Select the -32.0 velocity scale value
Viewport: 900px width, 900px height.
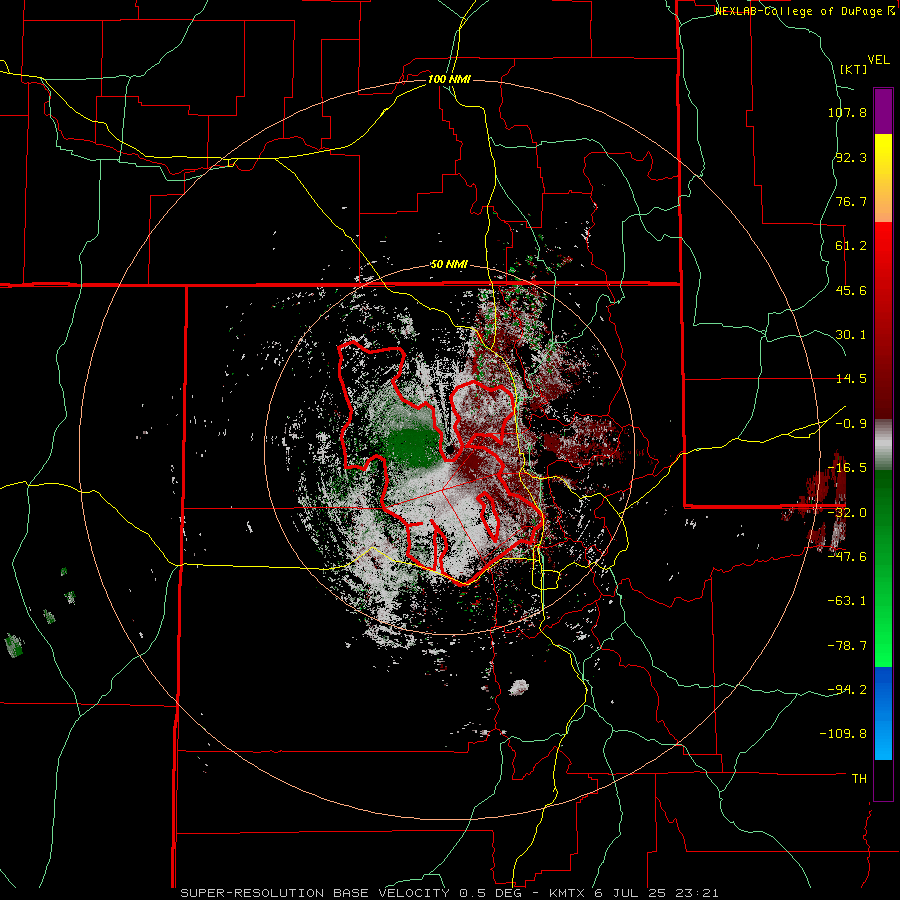point(847,513)
